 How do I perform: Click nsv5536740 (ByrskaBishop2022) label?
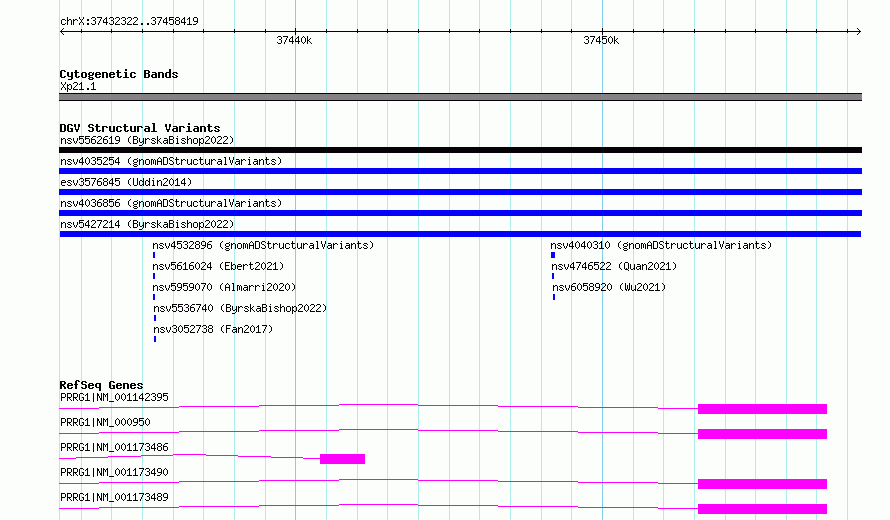[x=240, y=308]
